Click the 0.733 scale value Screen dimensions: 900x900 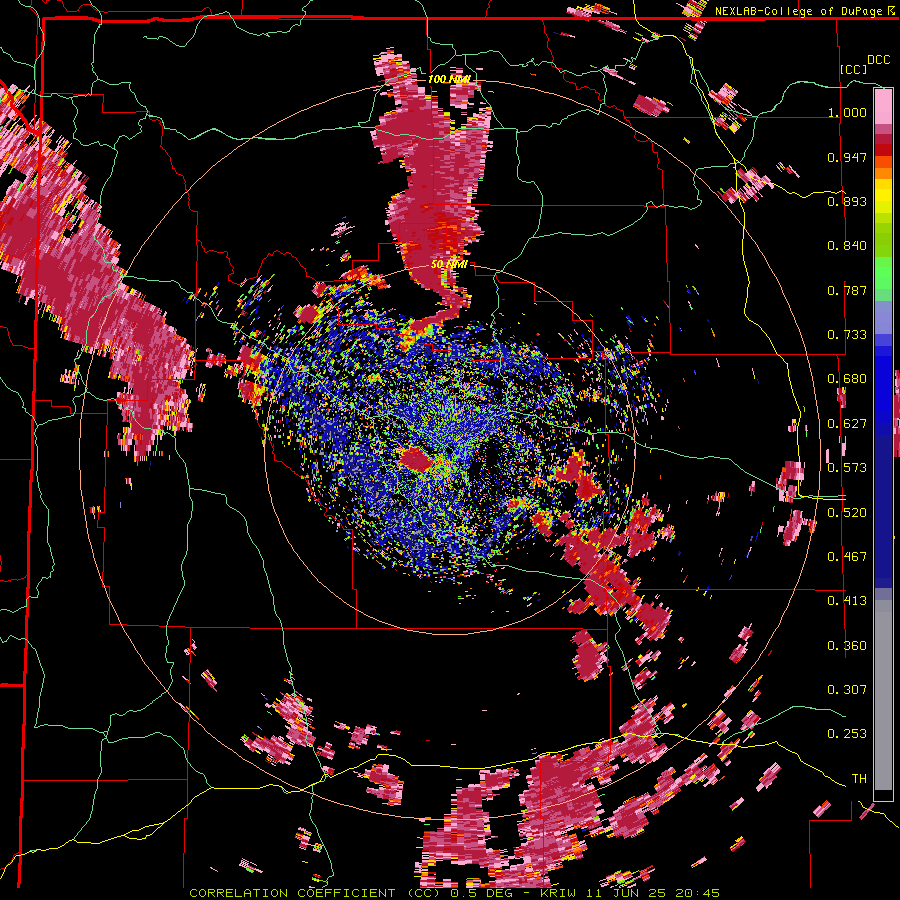847,335
